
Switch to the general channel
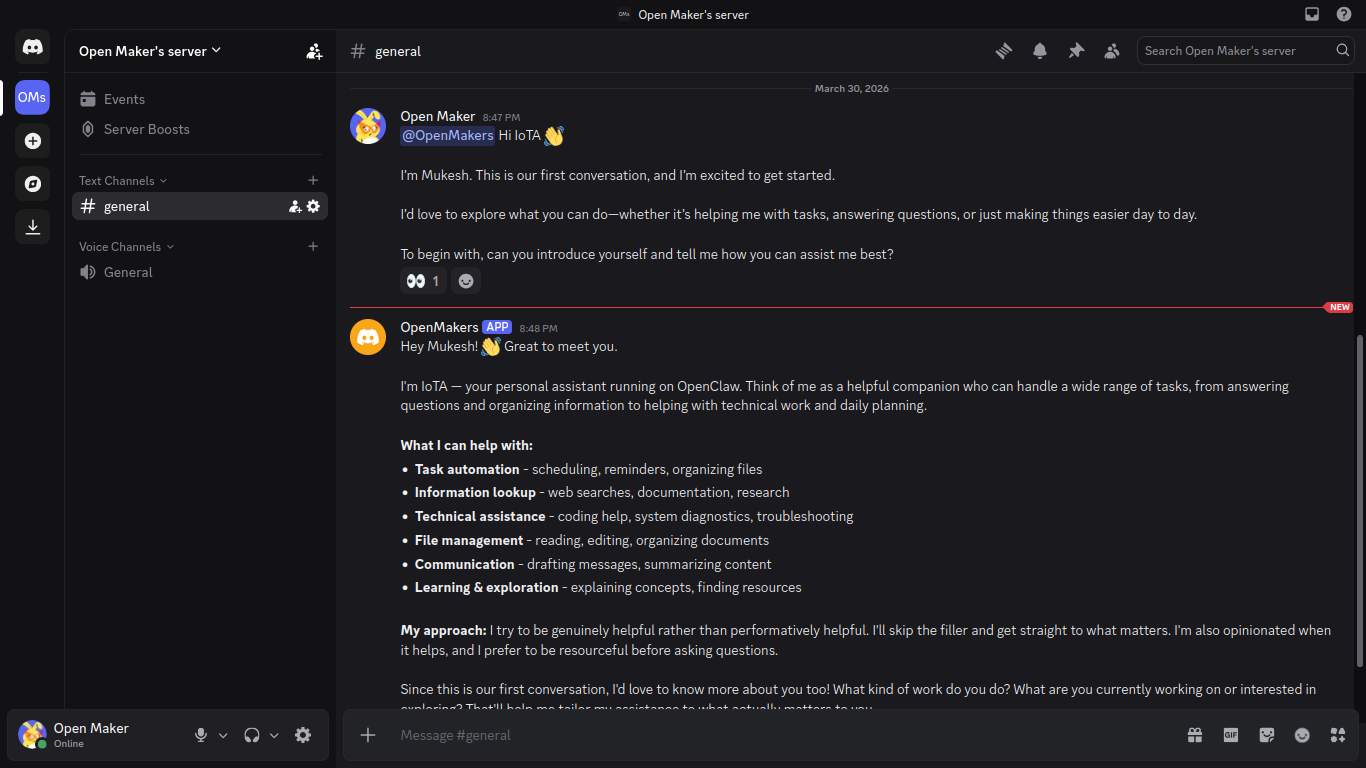(127, 206)
